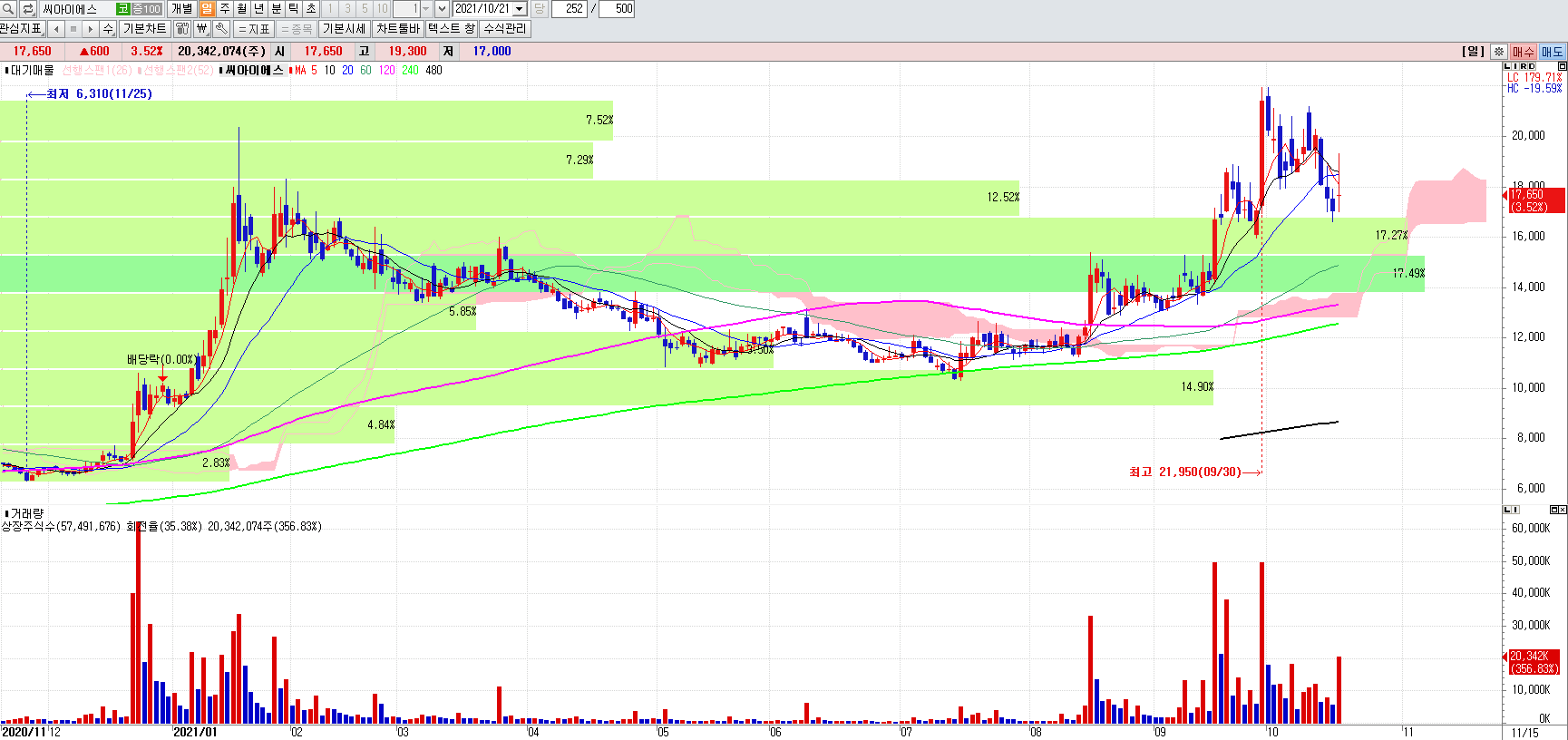The image size is (1568, 740).
Task: Click the D icon in price panel
Action: (1532, 66)
